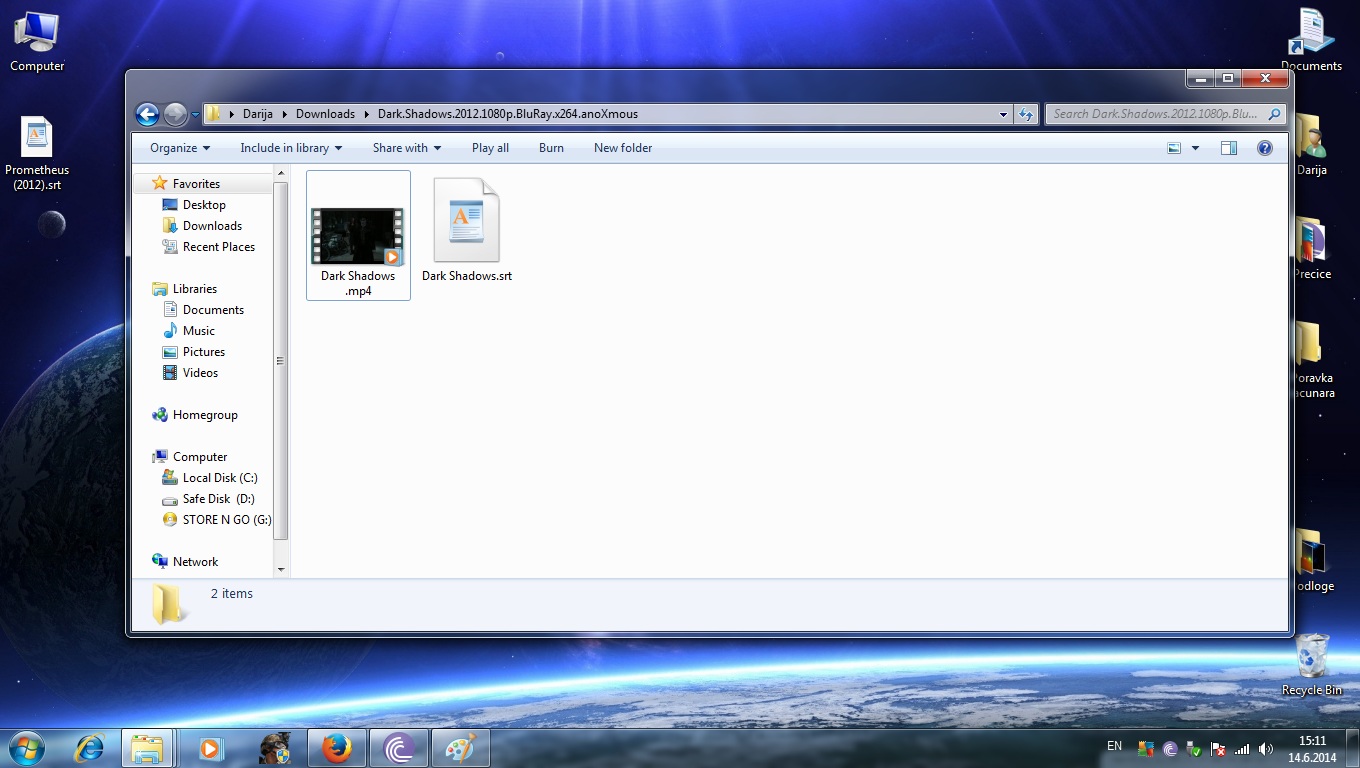Open the Organize menu
The image size is (1360, 768).
pos(180,148)
